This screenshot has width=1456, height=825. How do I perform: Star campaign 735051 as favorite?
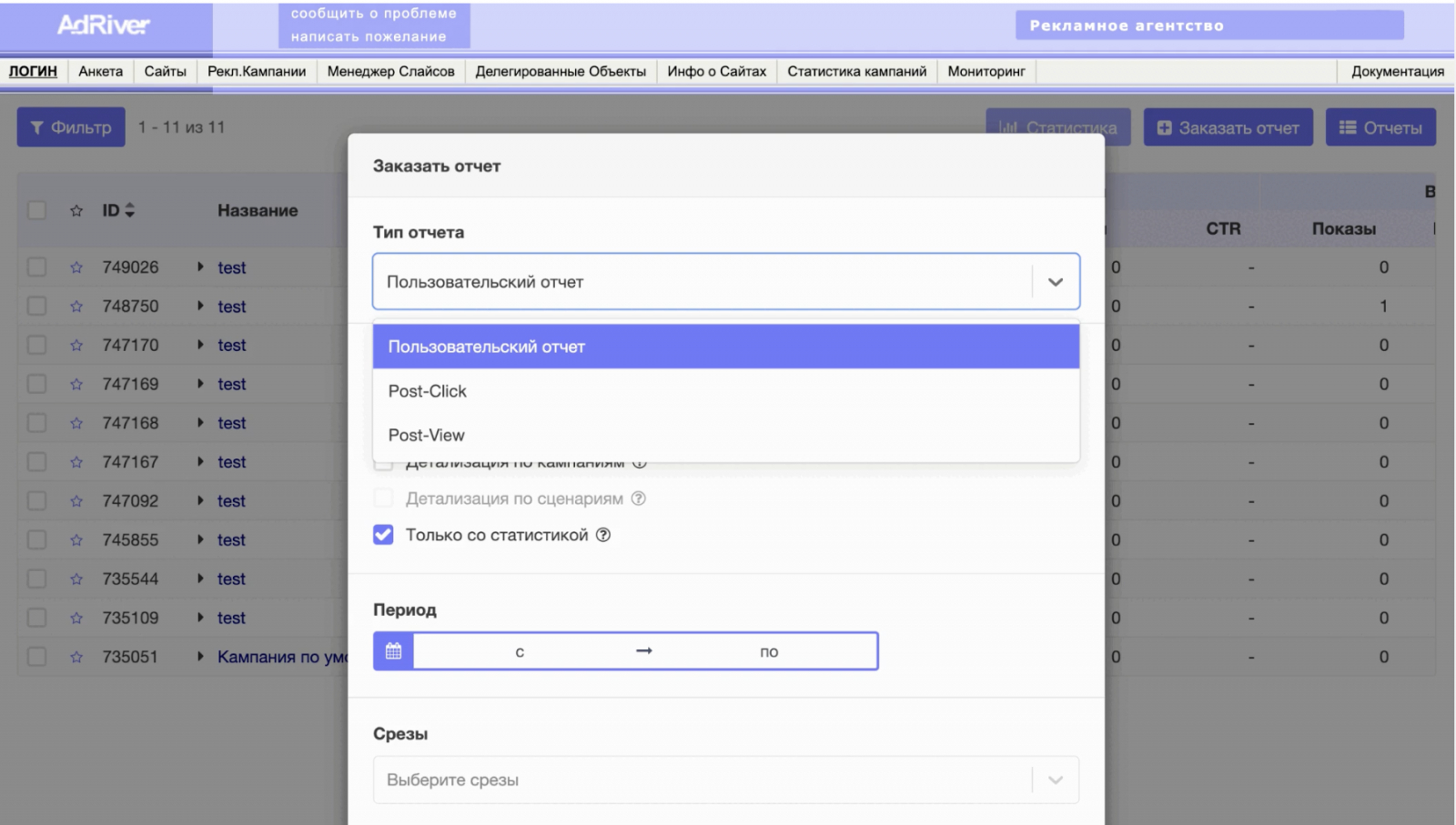tap(76, 657)
